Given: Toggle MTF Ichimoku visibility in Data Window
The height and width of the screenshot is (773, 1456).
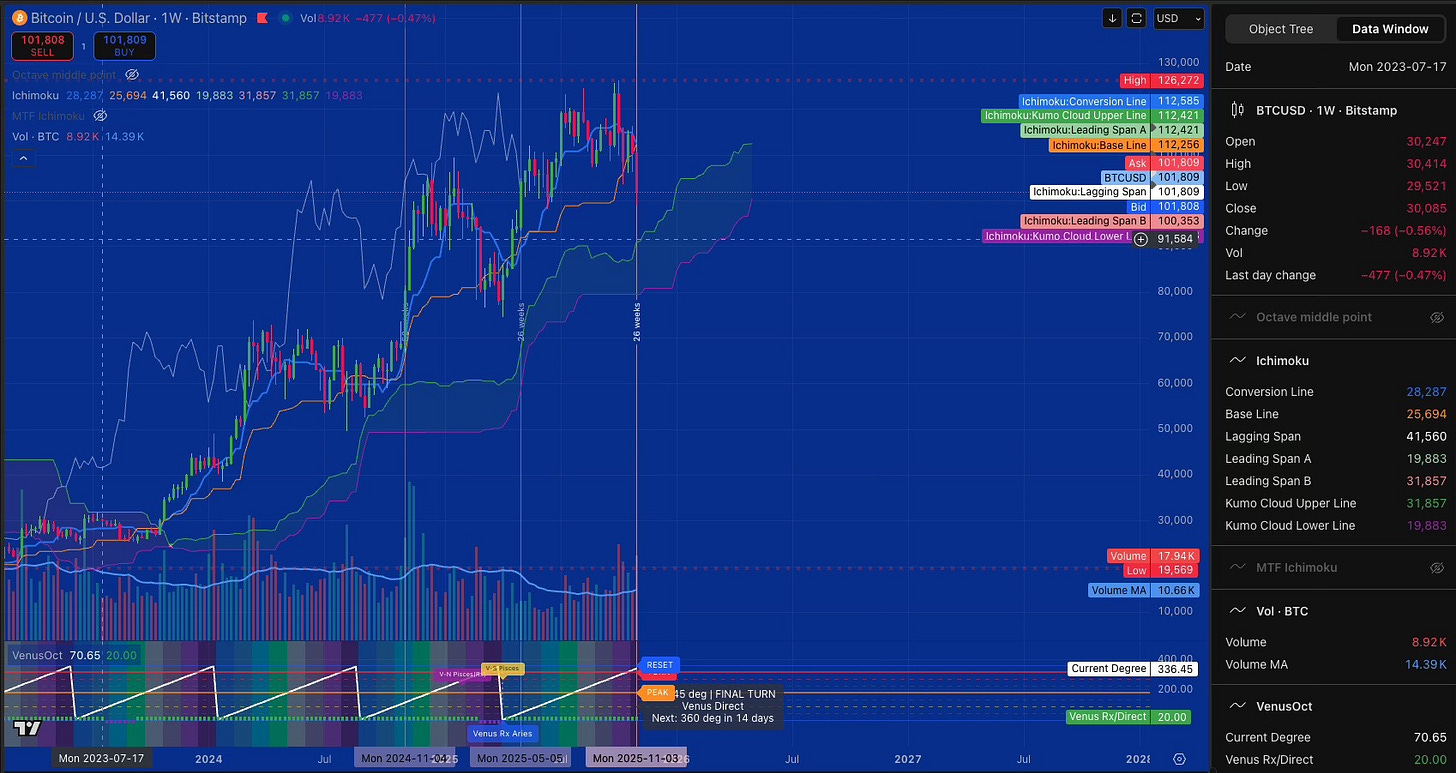Looking at the screenshot, I should (1437, 567).
